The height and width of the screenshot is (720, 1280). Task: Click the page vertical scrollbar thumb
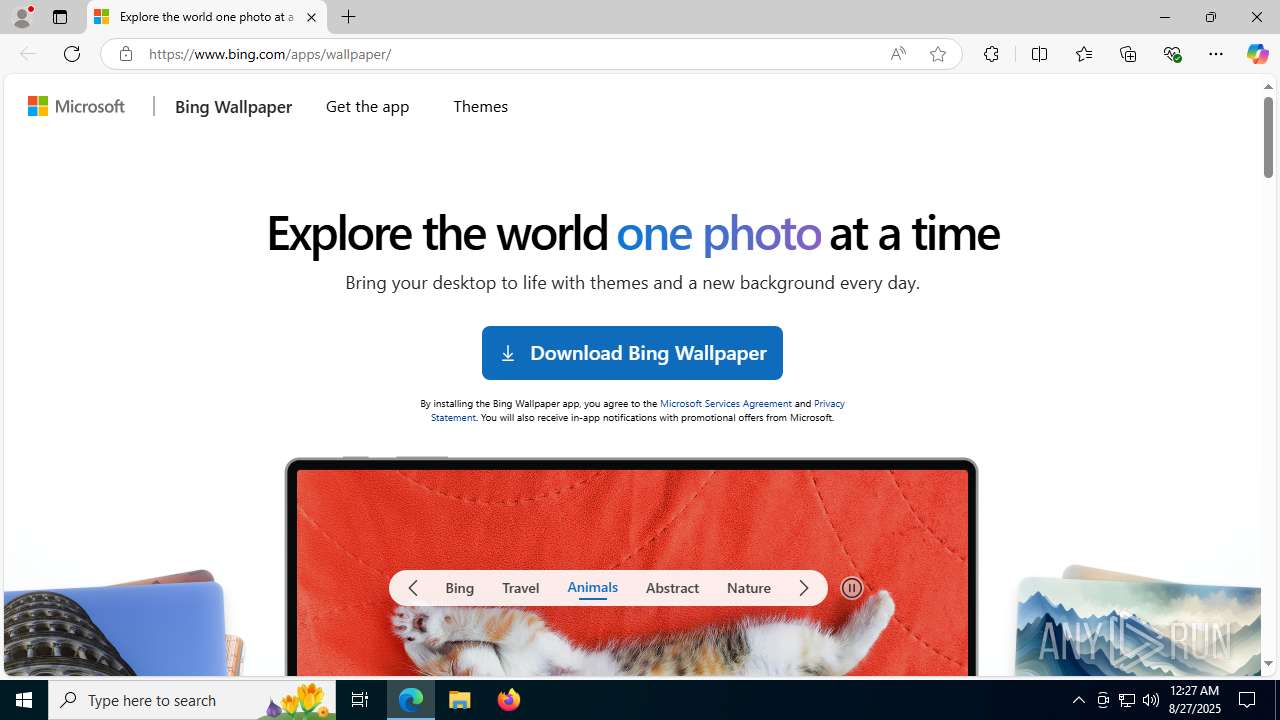coord(1268,137)
